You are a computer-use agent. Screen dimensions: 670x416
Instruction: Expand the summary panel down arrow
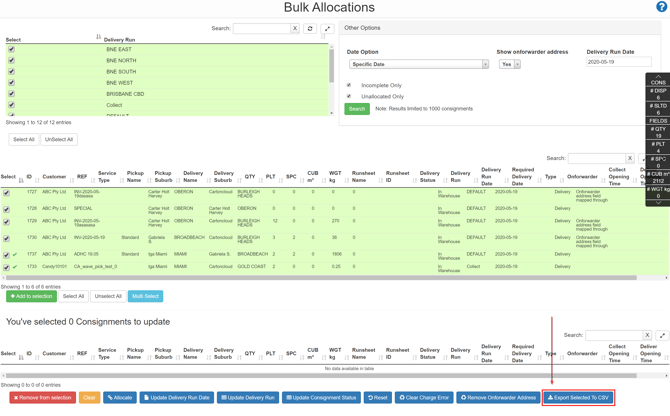[x=658, y=203]
